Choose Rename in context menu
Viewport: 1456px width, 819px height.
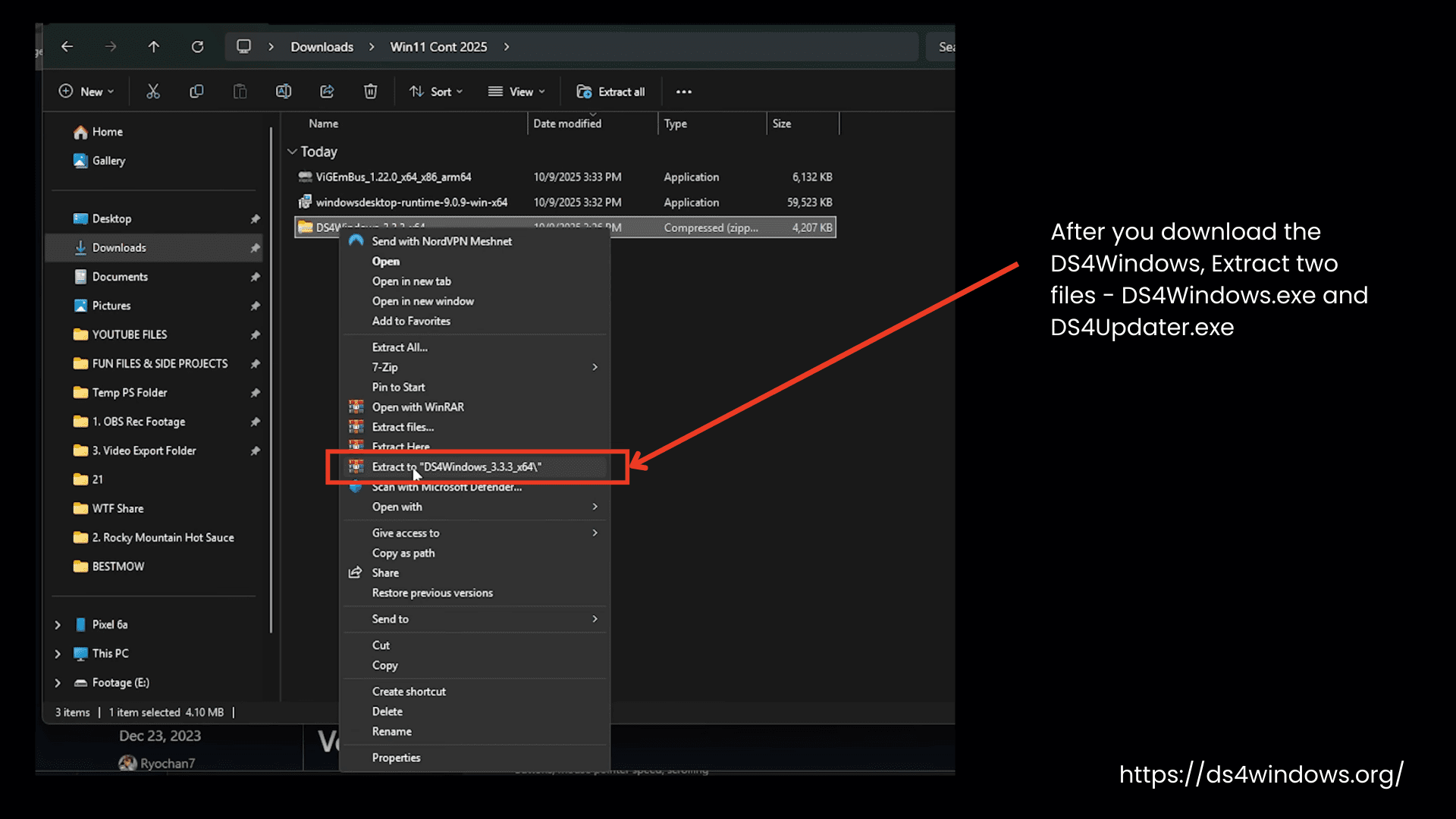[474, 732]
